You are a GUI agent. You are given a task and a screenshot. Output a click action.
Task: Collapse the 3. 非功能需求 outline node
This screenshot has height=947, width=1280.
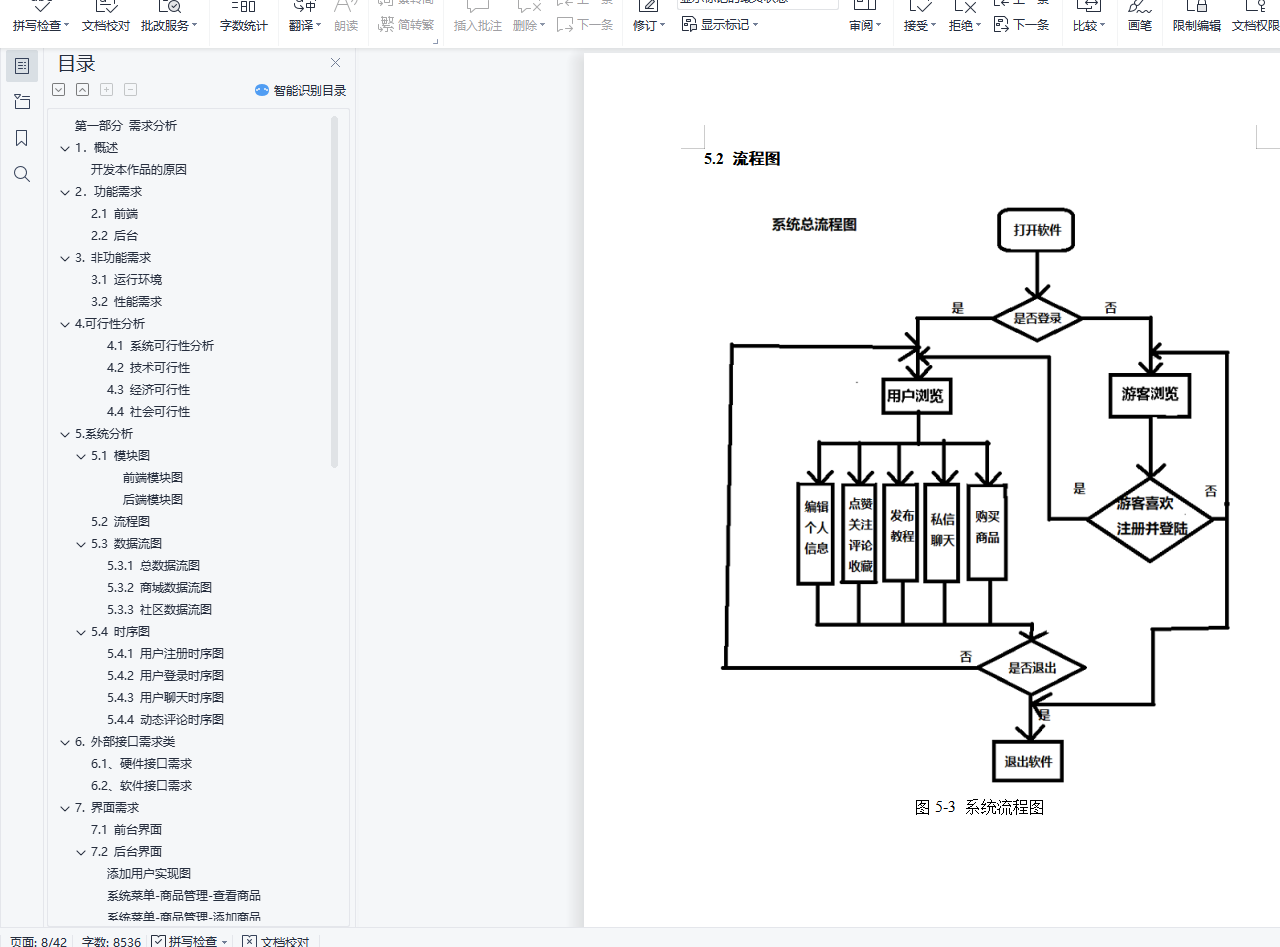point(65,258)
